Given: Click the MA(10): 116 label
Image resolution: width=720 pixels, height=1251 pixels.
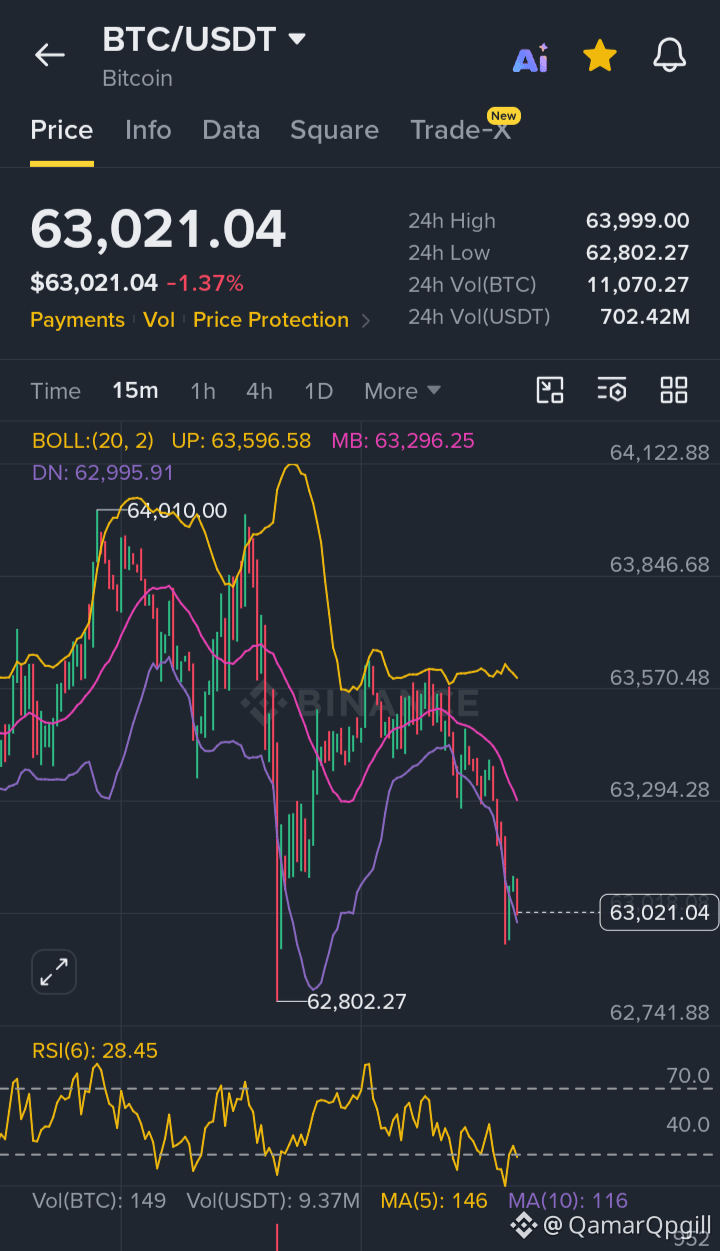Looking at the screenshot, I should pyautogui.click(x=568, y=1201).
